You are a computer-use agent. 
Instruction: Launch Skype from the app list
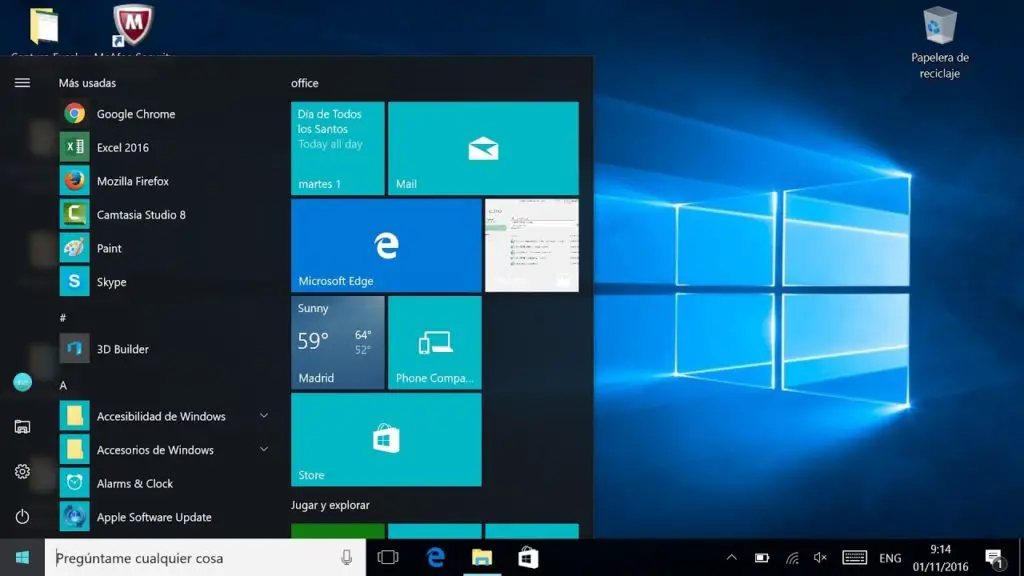pyautogui.click(x=111, y=282)
